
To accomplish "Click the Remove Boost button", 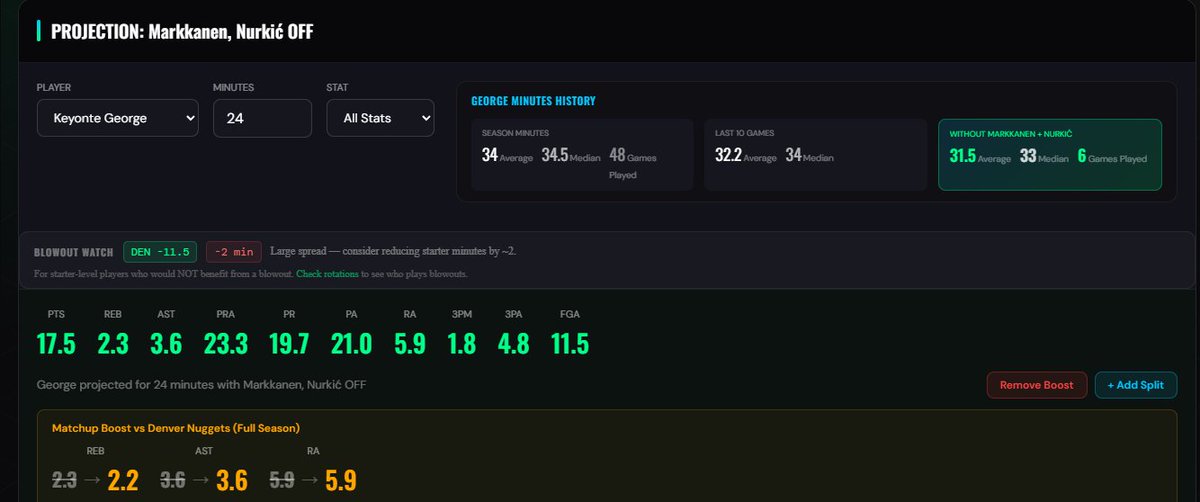I will click(1036, 385).
